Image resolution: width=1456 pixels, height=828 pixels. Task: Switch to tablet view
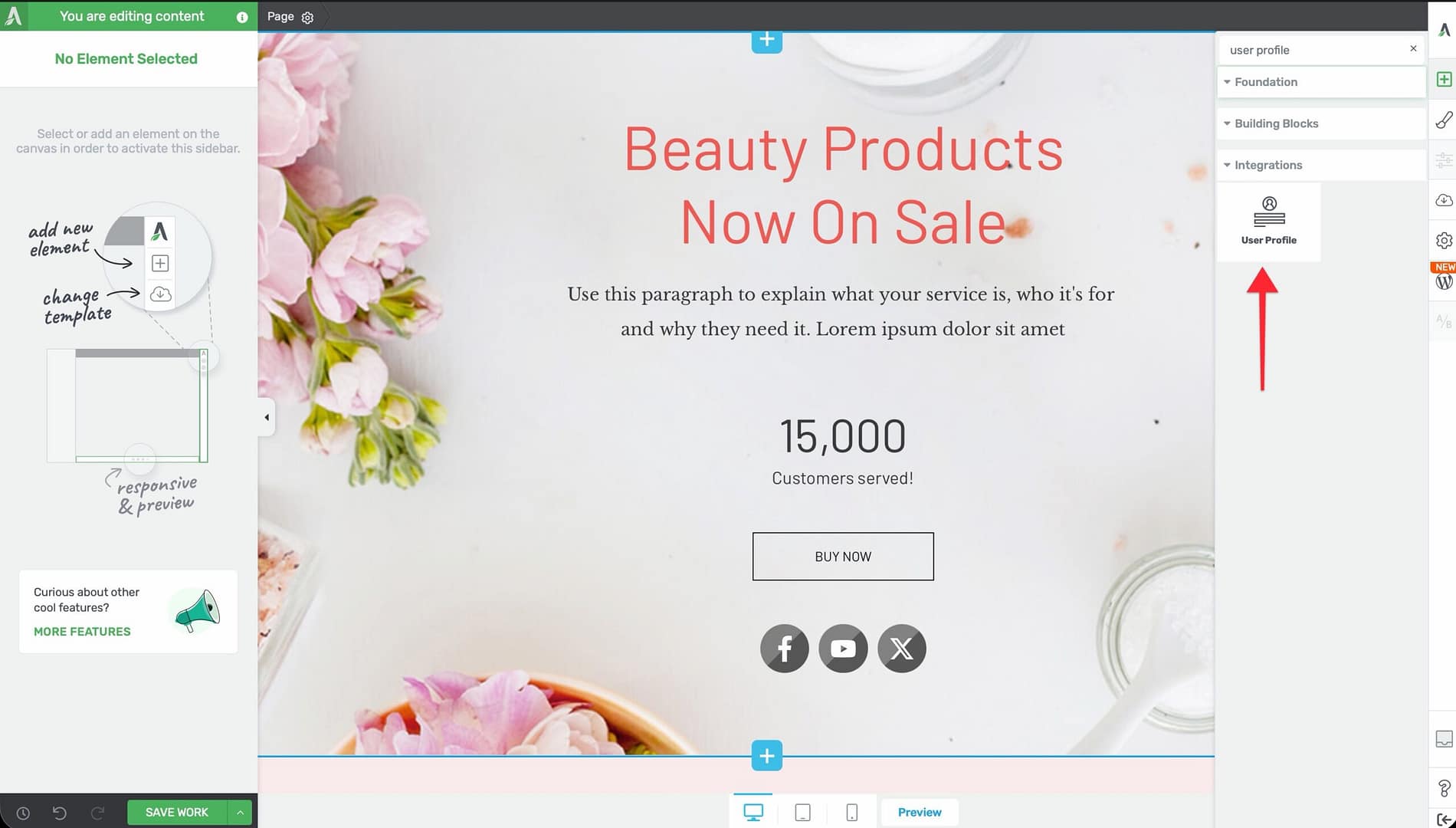802,813
